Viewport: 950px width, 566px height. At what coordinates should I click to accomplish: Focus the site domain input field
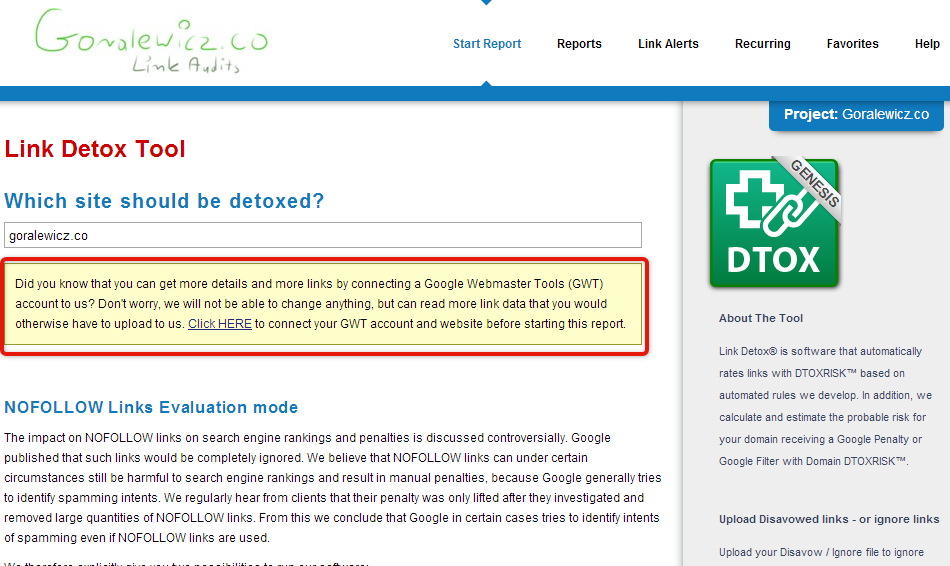coord(323,235)
